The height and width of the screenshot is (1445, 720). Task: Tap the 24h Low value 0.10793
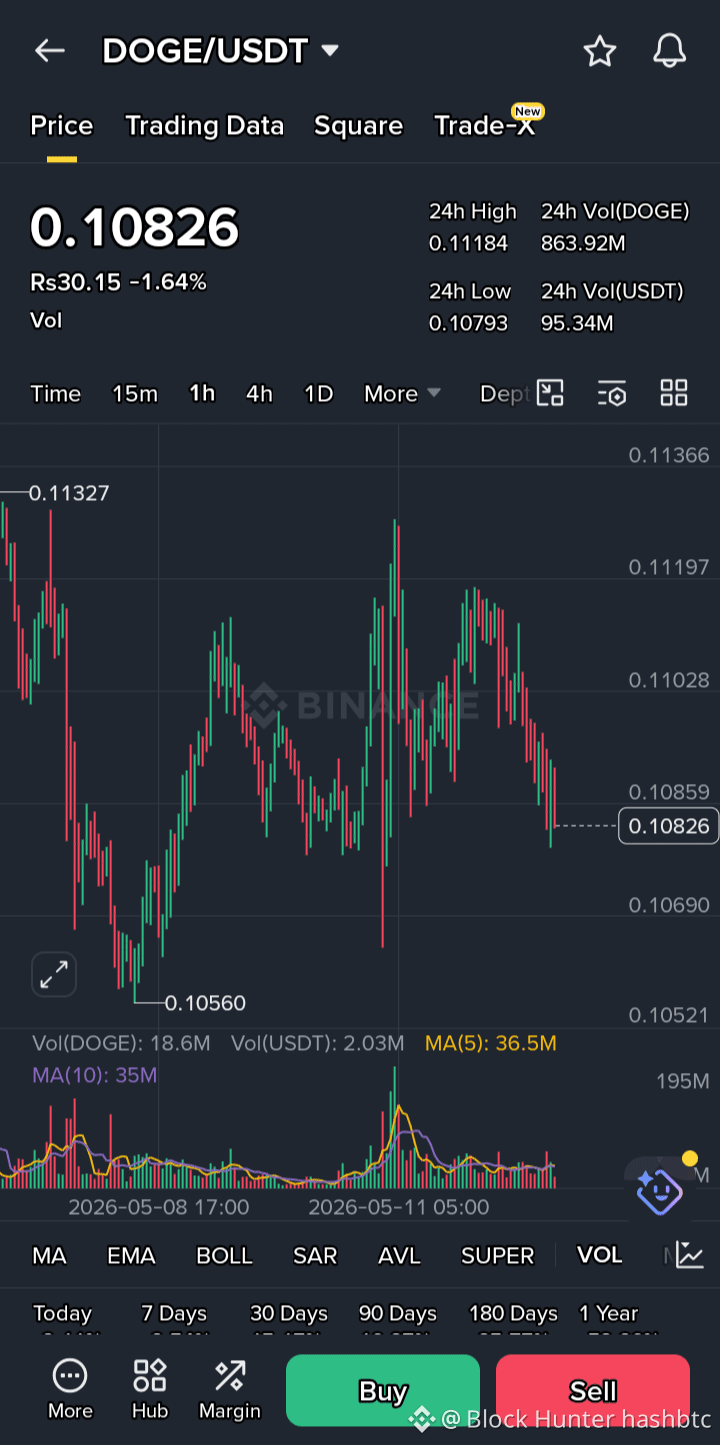tap(468, 323)
